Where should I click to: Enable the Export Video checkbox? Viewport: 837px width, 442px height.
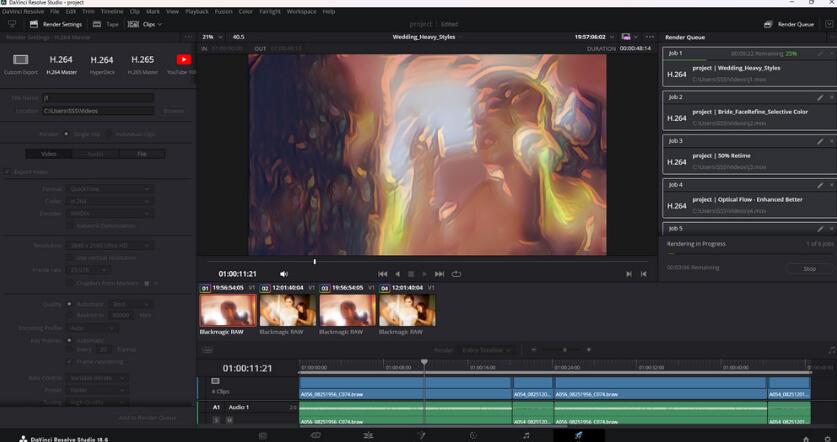(x=6, y=172)
